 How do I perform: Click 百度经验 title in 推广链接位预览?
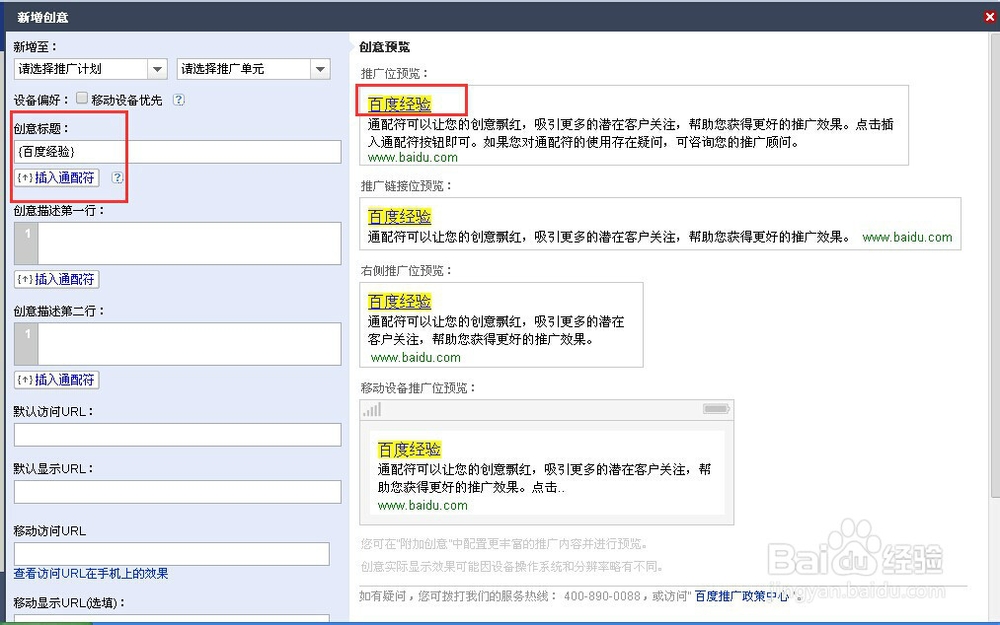coord(400,217)
